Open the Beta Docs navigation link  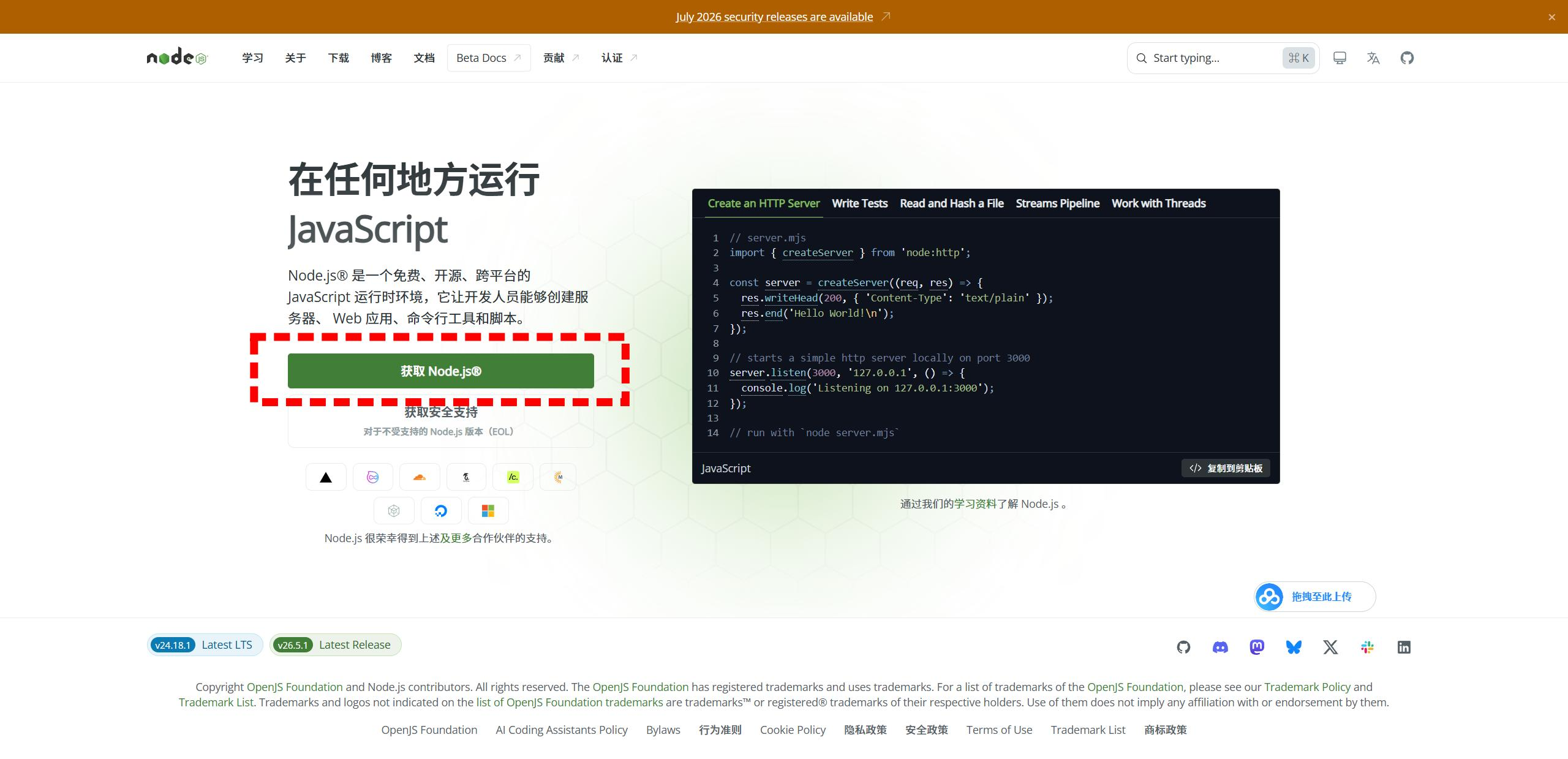click(x=489, y=58)
